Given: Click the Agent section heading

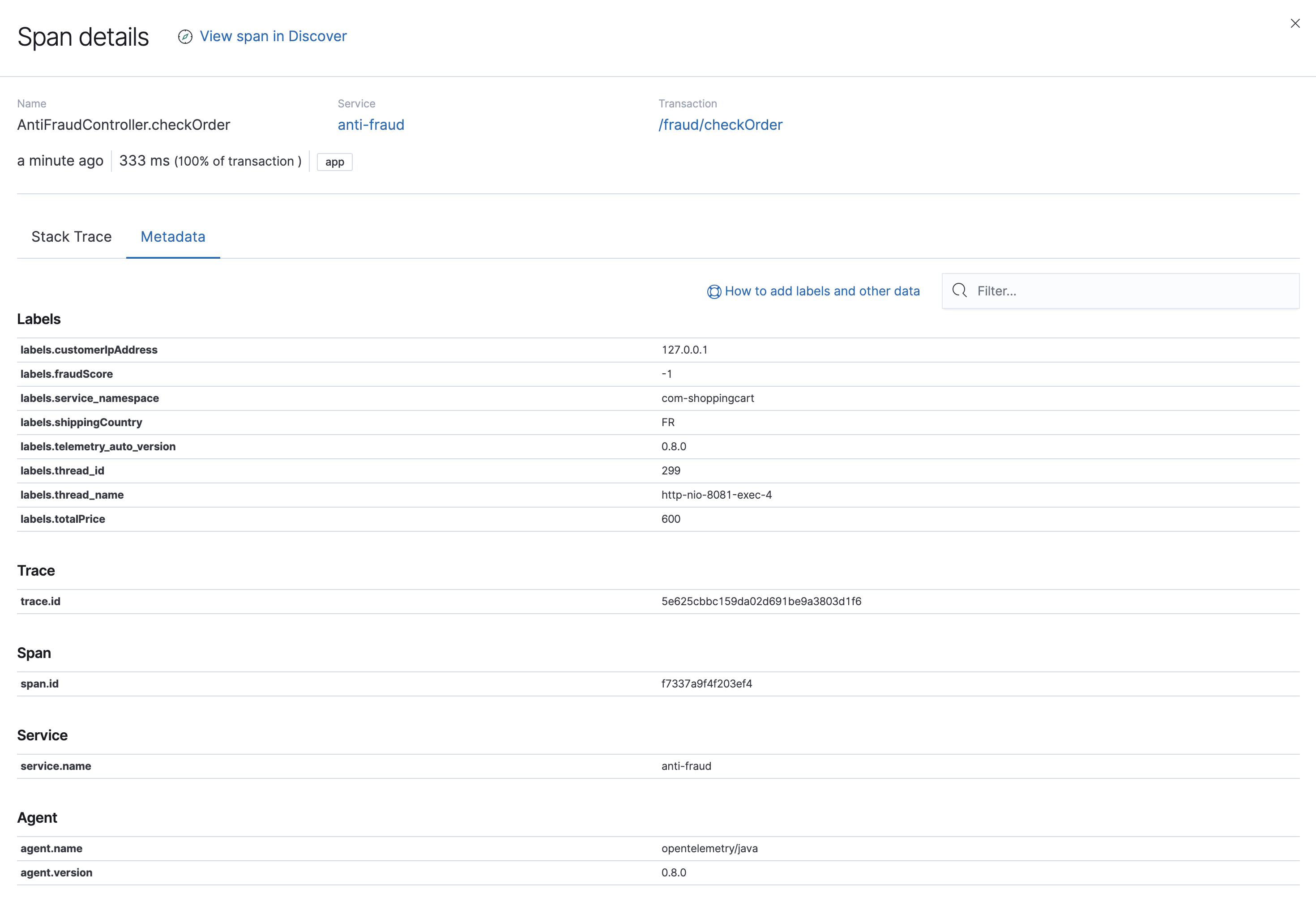Looking at the screenshot, I should pyautogui.click(x=37, y=818).
